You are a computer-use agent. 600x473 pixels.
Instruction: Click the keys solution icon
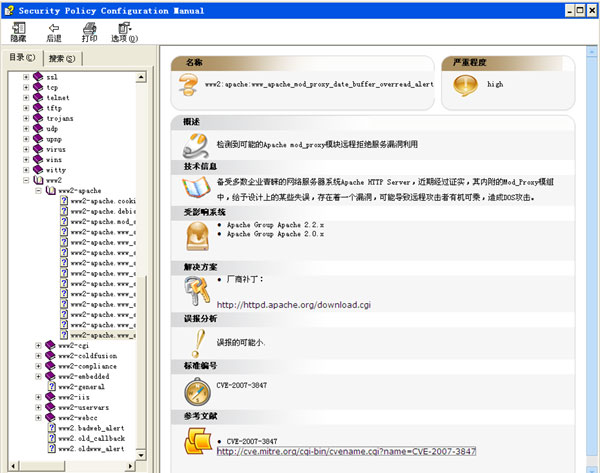click(197, 291)
